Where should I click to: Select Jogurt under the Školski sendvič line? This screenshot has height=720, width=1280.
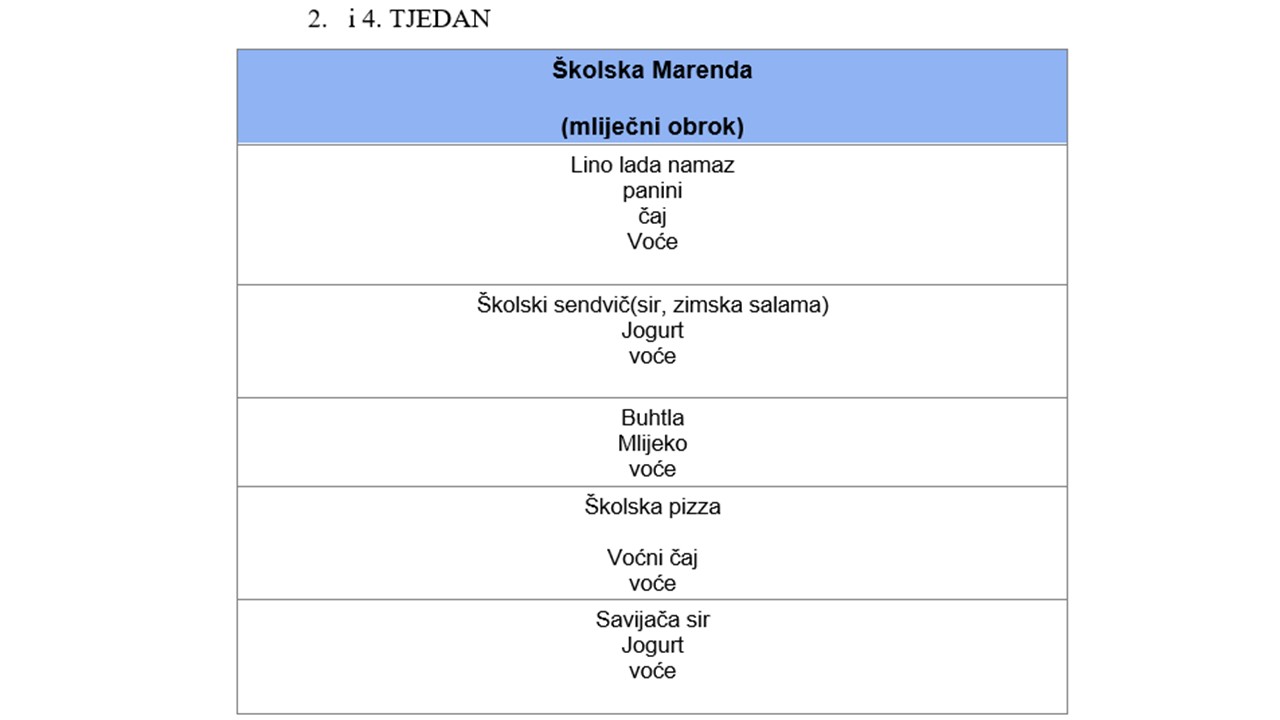(652, 331)
